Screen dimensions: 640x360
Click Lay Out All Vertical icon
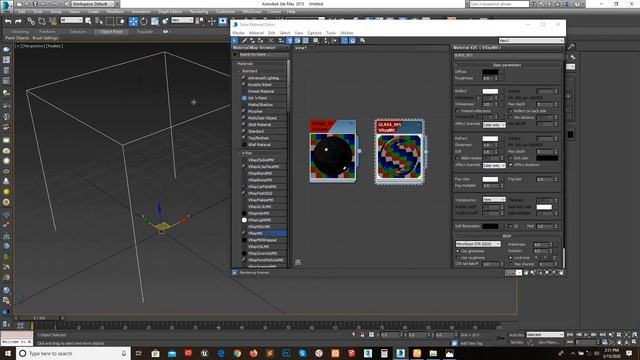(x=326, y=40)
